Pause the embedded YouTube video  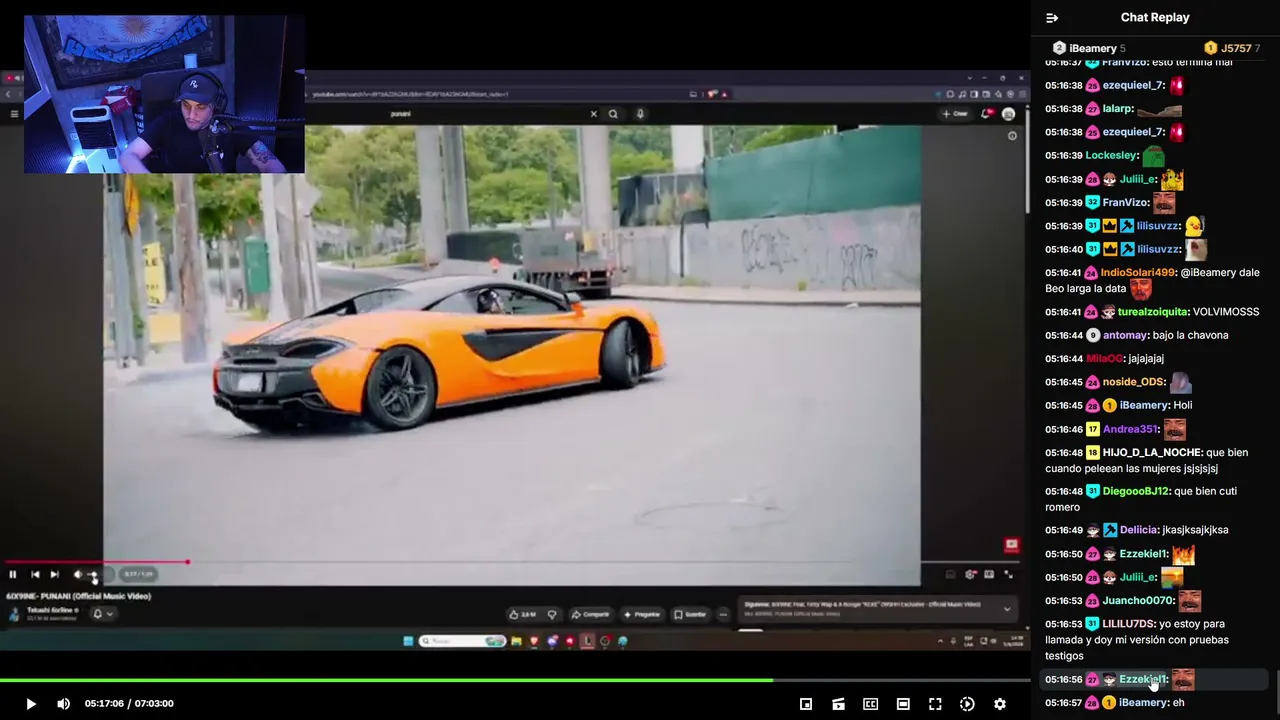12,574
